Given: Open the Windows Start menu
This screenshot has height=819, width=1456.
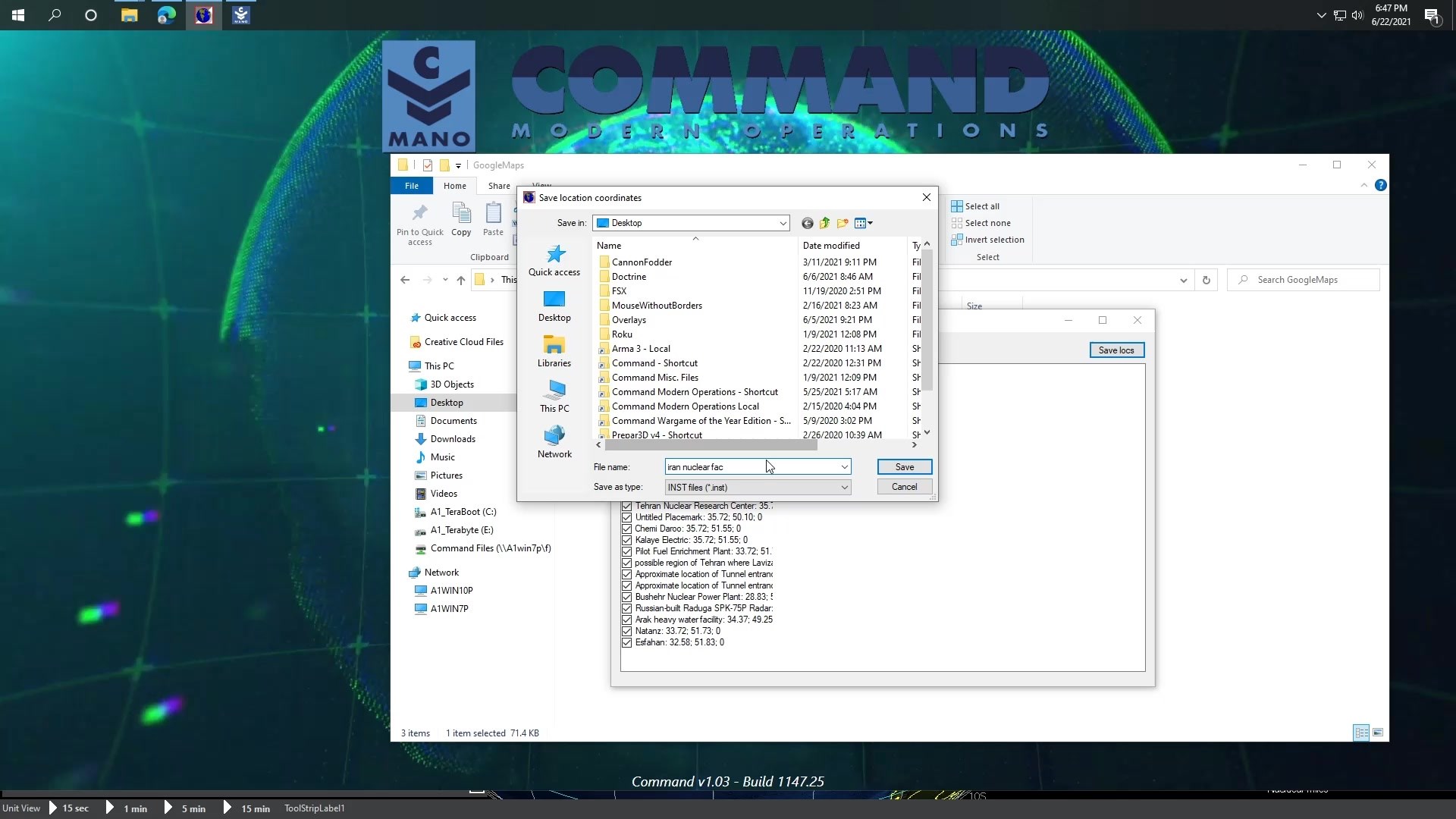Looking at the screenshot, I should pyautogui.click(x=18, y=15).
